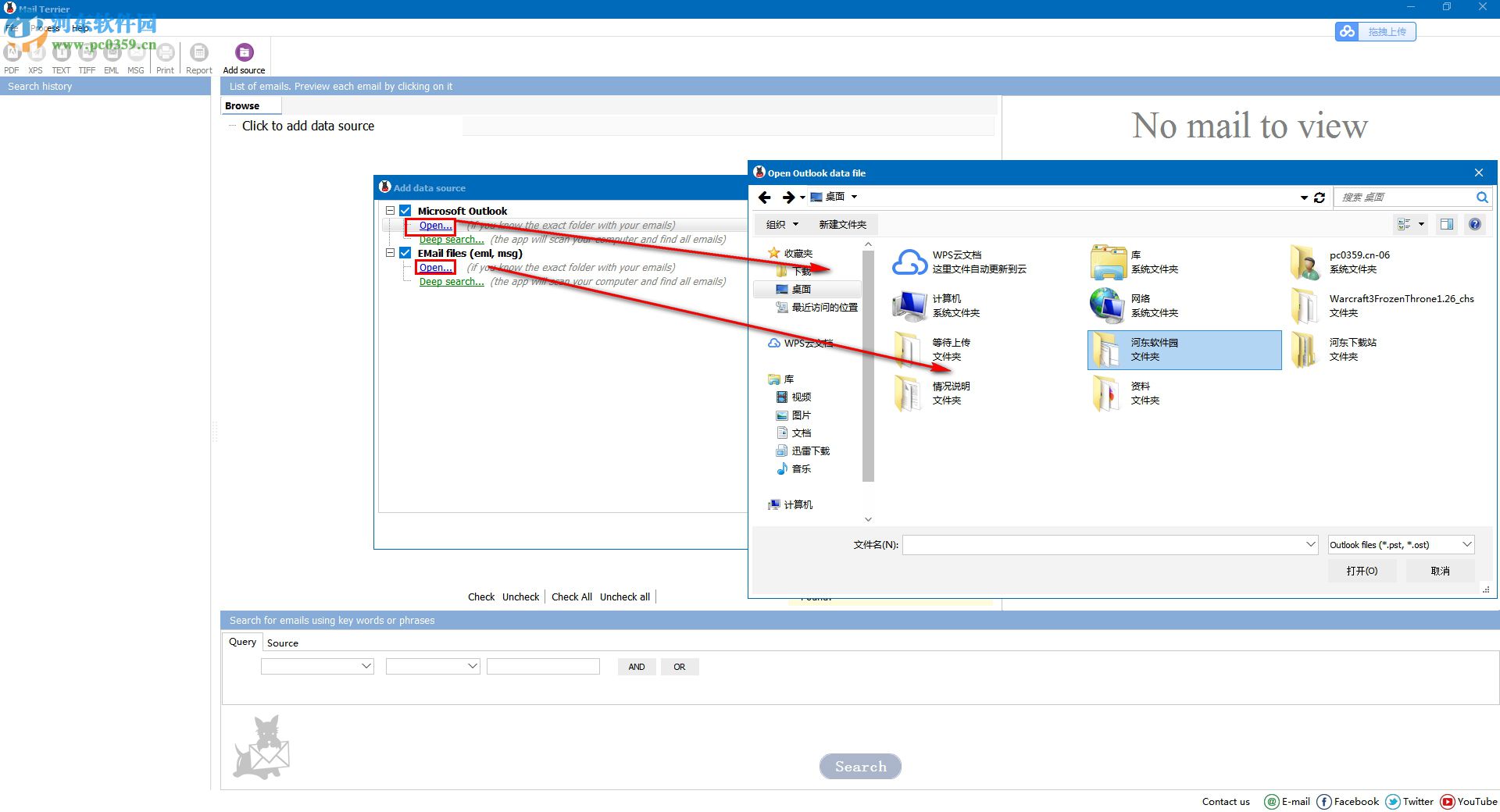Refresh the folder listing in the file dialog

coord(1320,198)
